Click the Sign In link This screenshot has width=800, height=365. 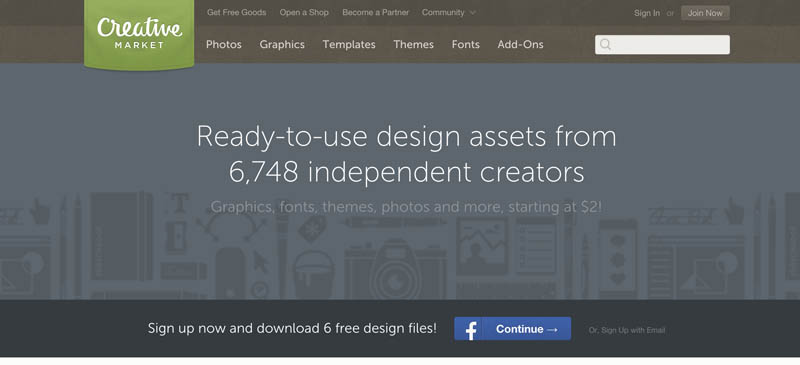[x=646, y=13]
